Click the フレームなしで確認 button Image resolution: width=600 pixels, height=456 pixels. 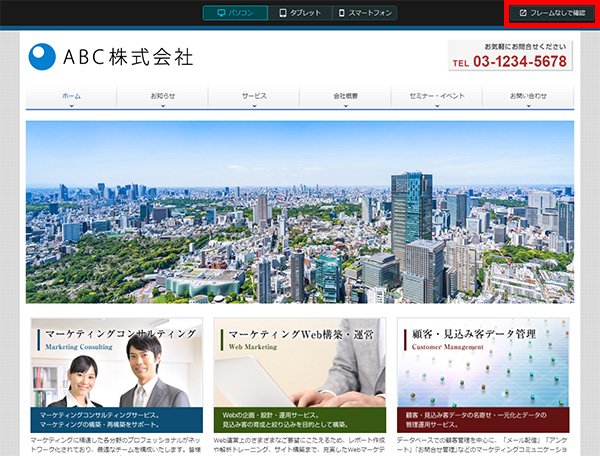[x=552, y=13]
